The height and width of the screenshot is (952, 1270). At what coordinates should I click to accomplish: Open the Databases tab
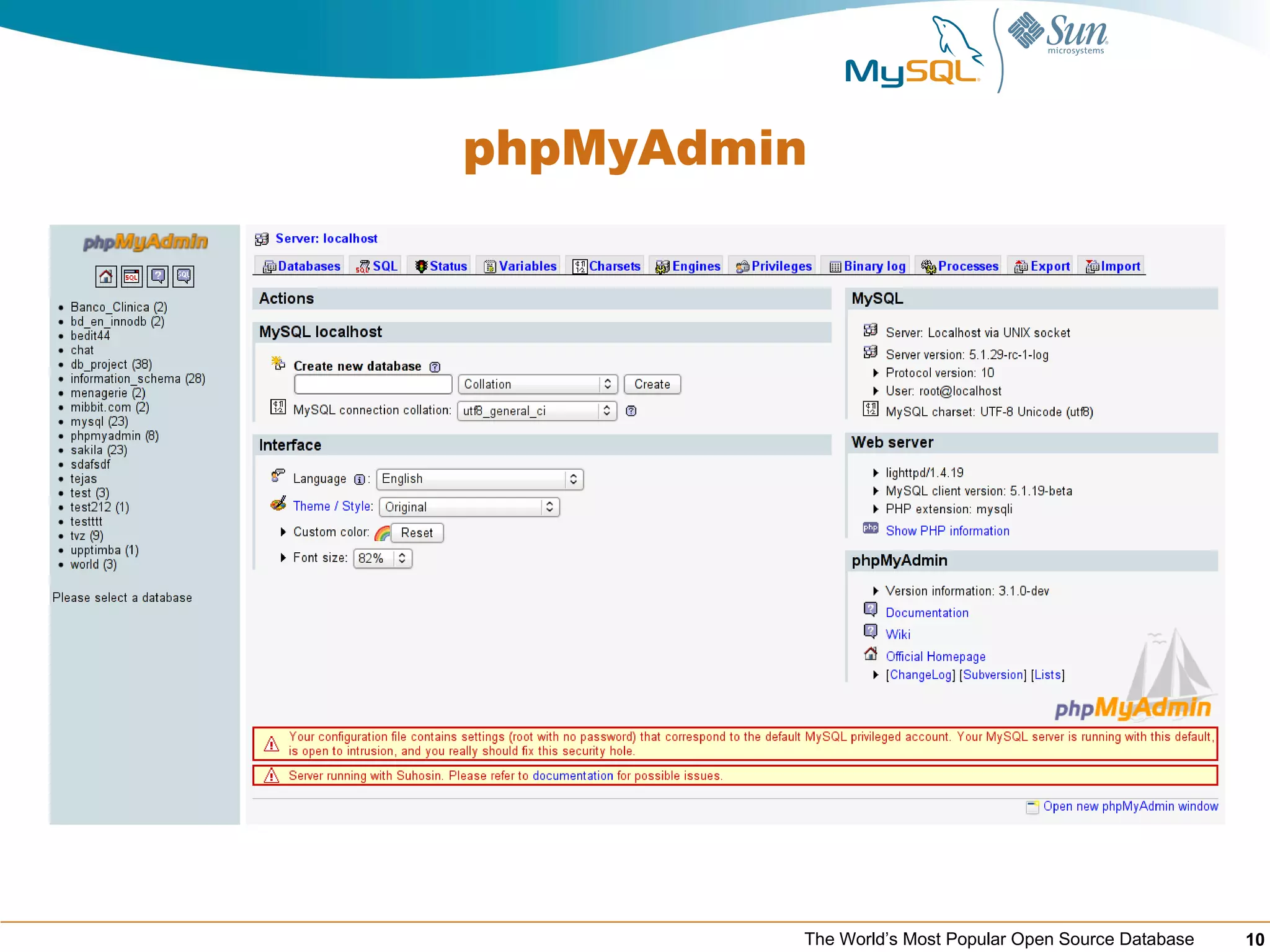(301, 266)
